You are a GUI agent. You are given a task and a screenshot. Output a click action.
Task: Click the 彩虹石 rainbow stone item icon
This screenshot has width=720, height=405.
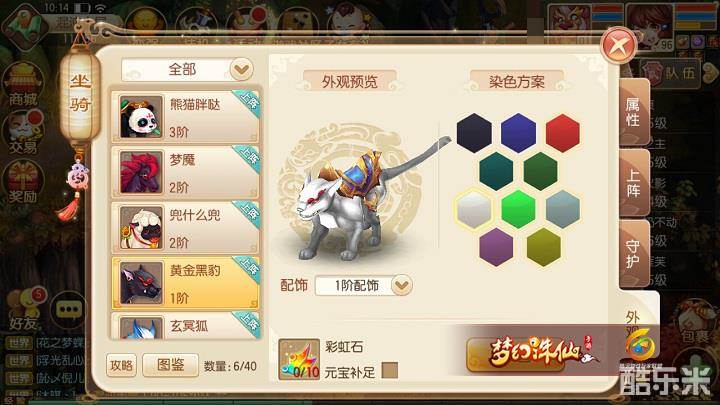299,359
